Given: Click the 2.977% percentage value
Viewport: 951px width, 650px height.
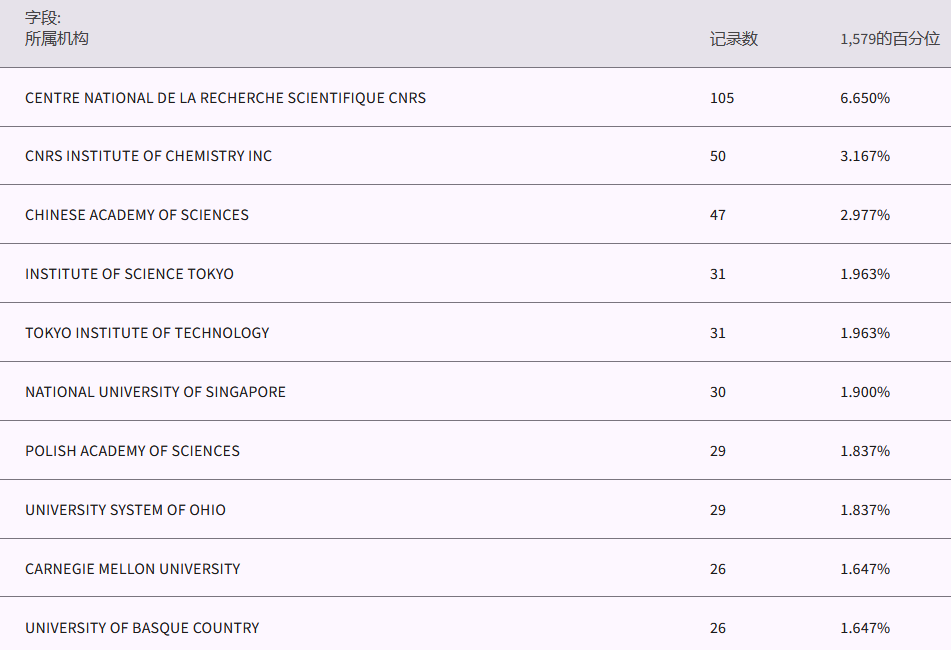Looking at the screenshot, I should click(x=865, y=215).
